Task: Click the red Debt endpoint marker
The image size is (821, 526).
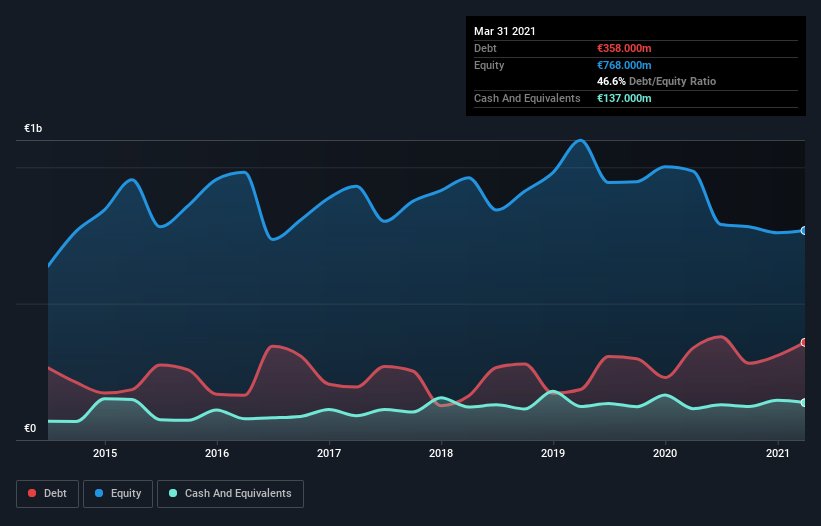Action: (804, 342)
